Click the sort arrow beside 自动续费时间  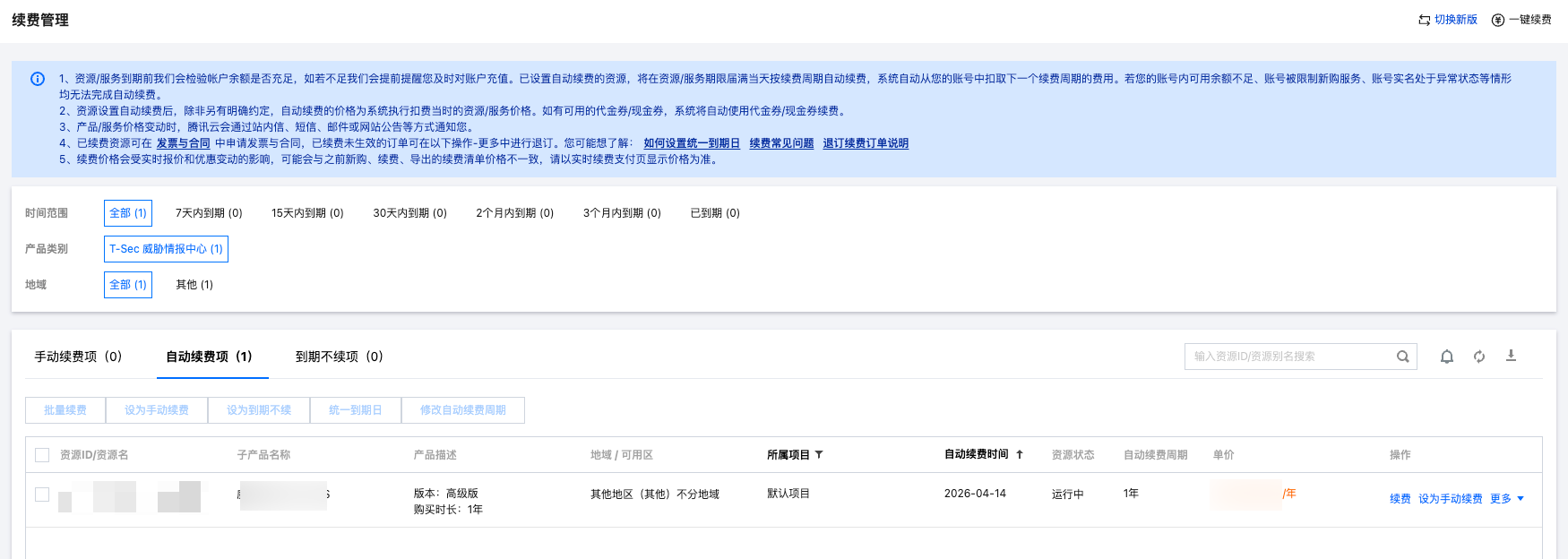[1020, 454]
